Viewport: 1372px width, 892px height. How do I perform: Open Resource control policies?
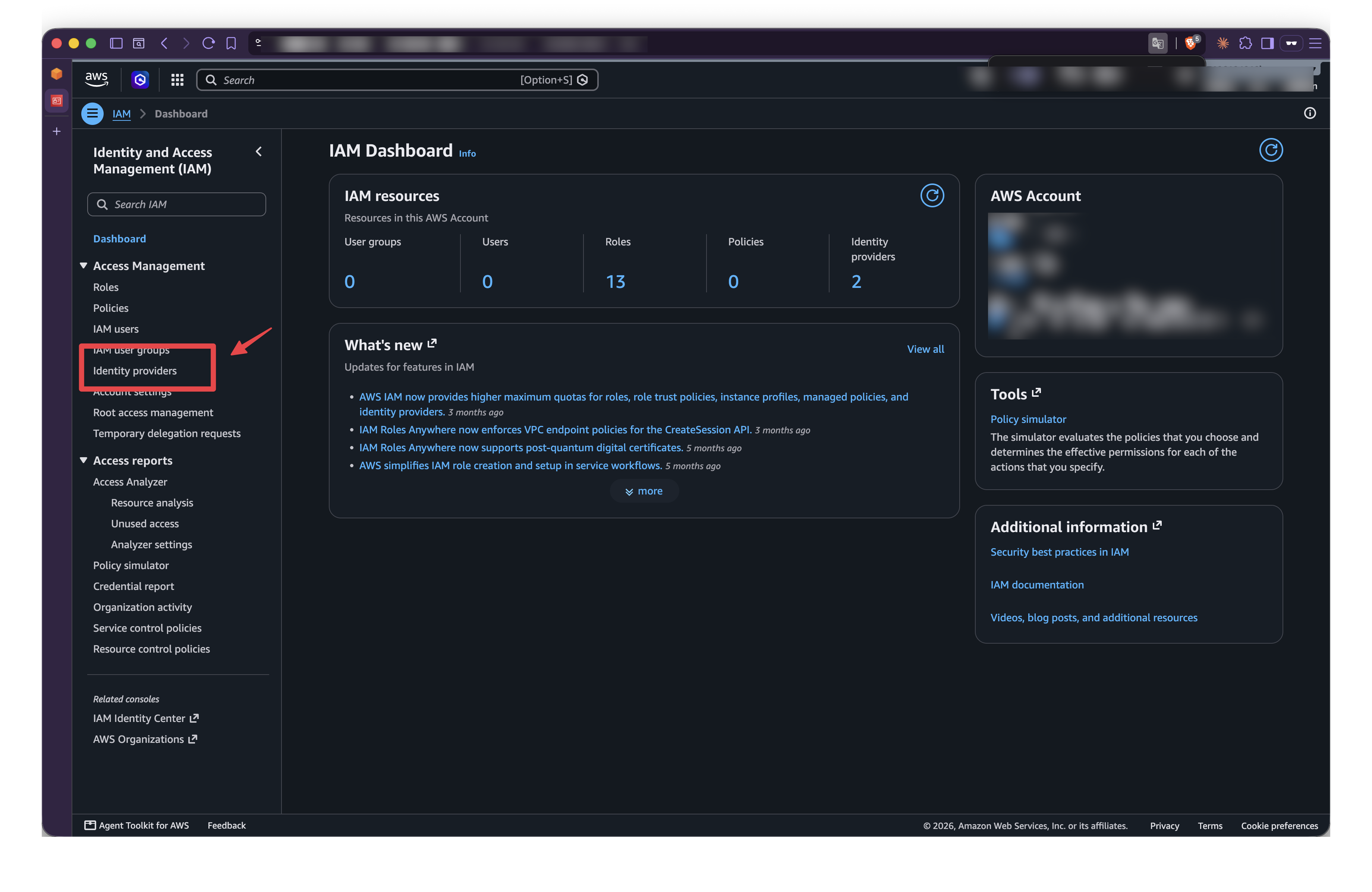(151, 648)
